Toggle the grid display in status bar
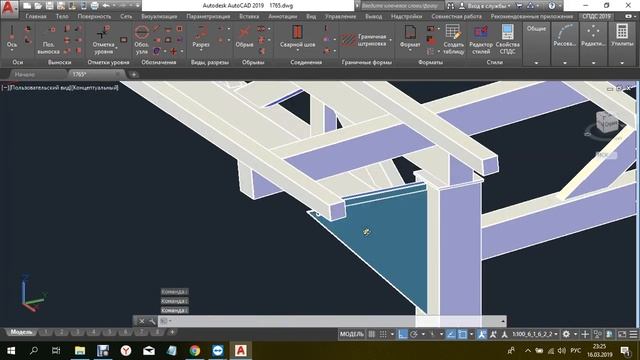Screen dimensions: 640x360 click(371, 334)
